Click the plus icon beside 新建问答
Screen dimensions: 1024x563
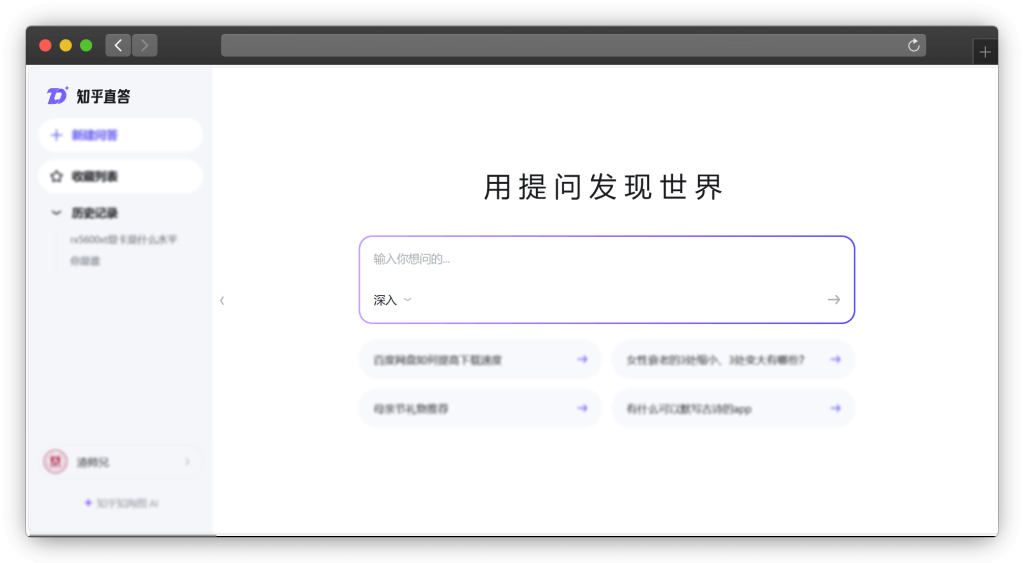[56, 135]
